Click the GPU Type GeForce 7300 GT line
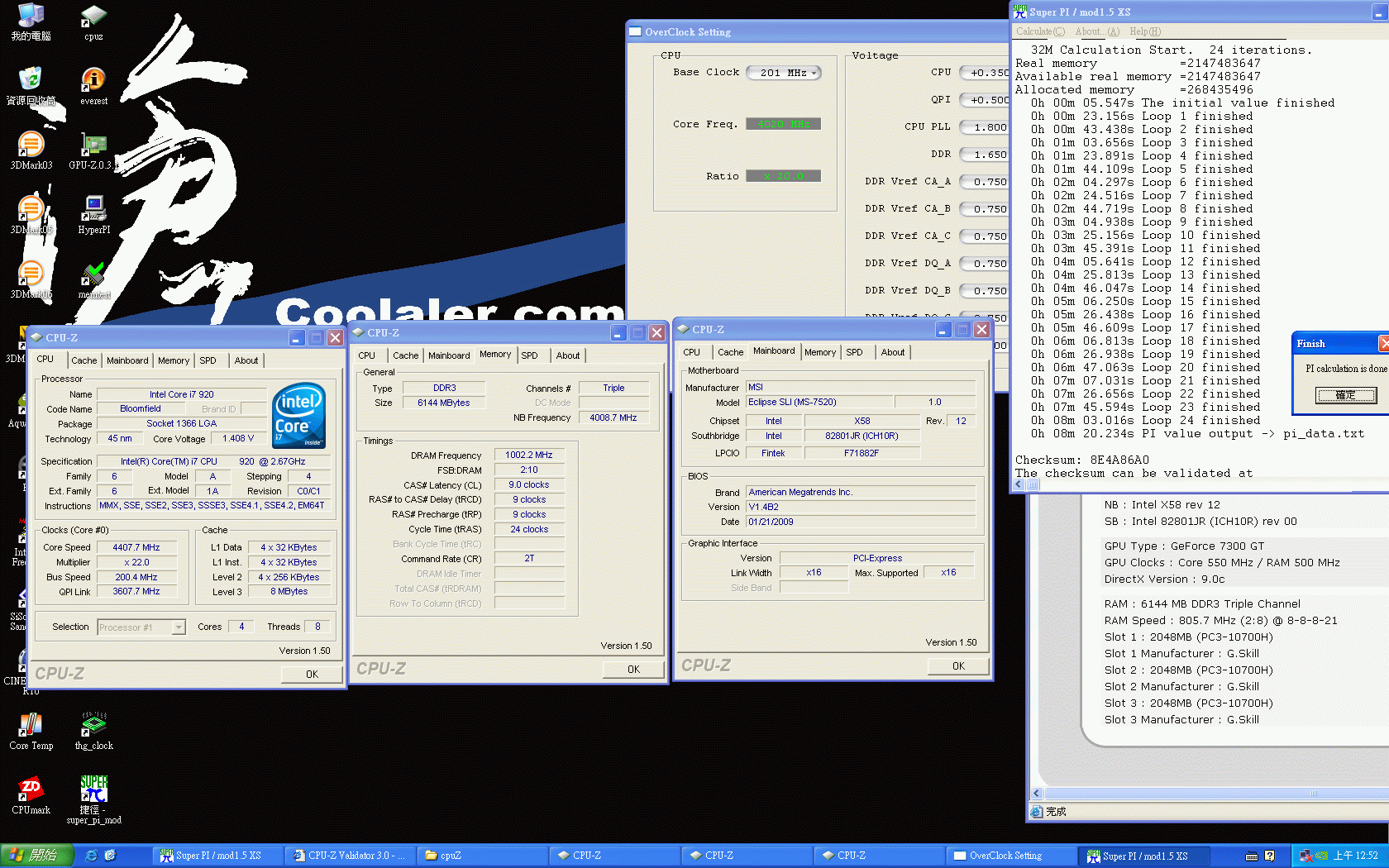 point(1184,546)
